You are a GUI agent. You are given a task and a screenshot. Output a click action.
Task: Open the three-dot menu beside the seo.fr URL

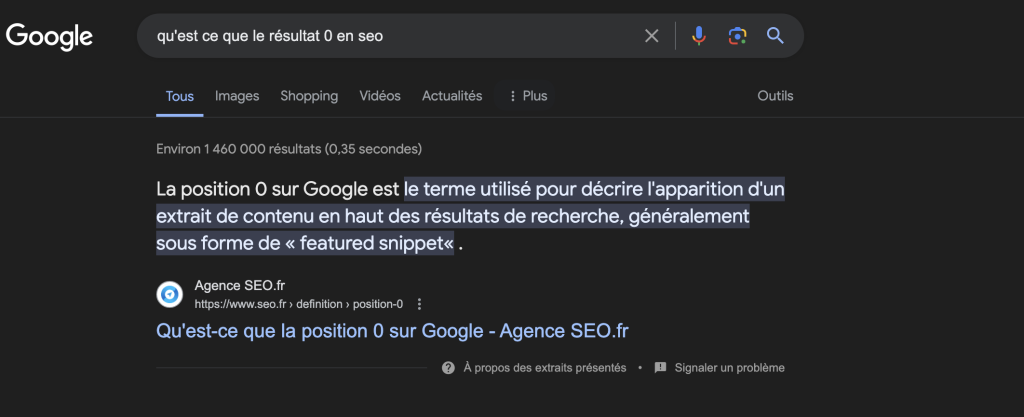click(x=419, y=304)
